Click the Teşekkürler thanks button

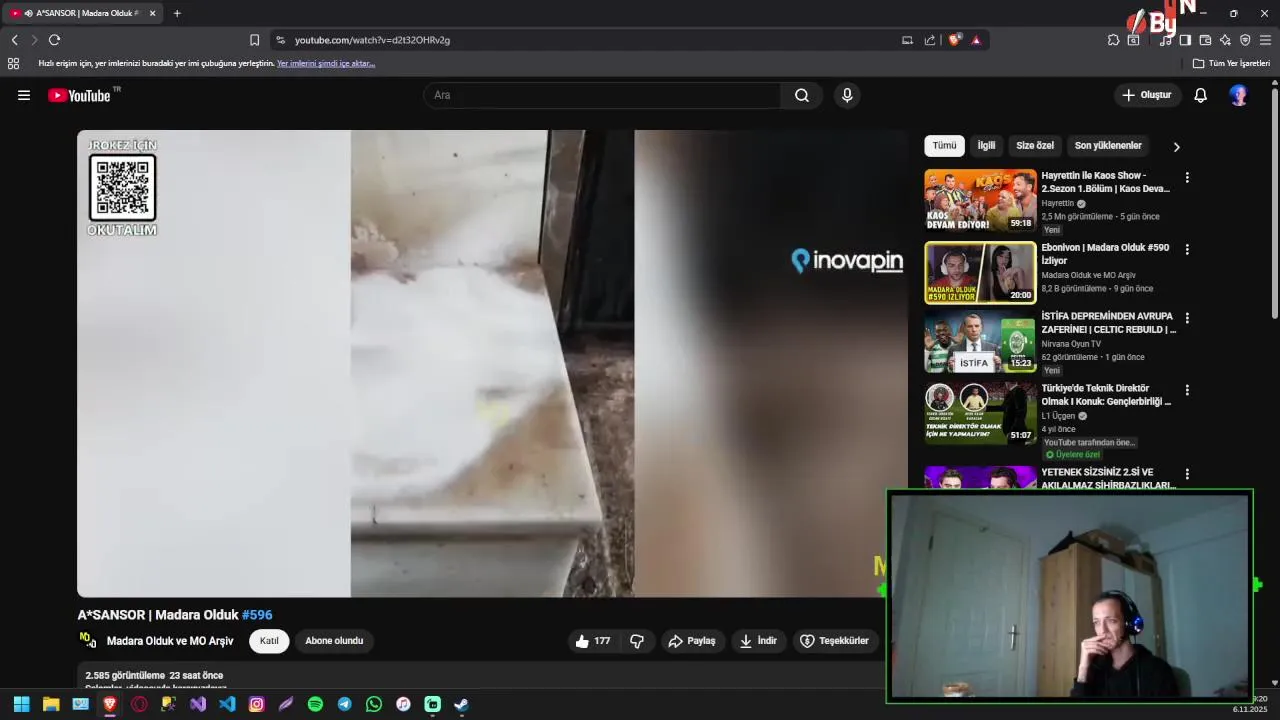click(x=835, y=641)
